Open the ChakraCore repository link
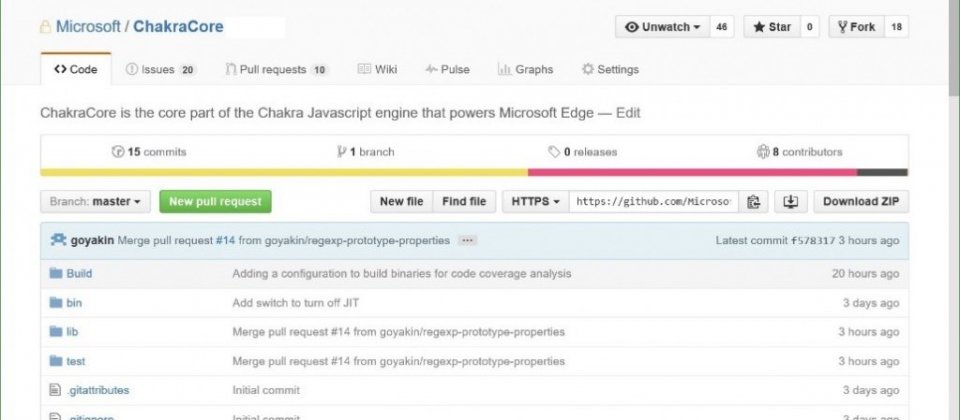 tap(178, 27)
